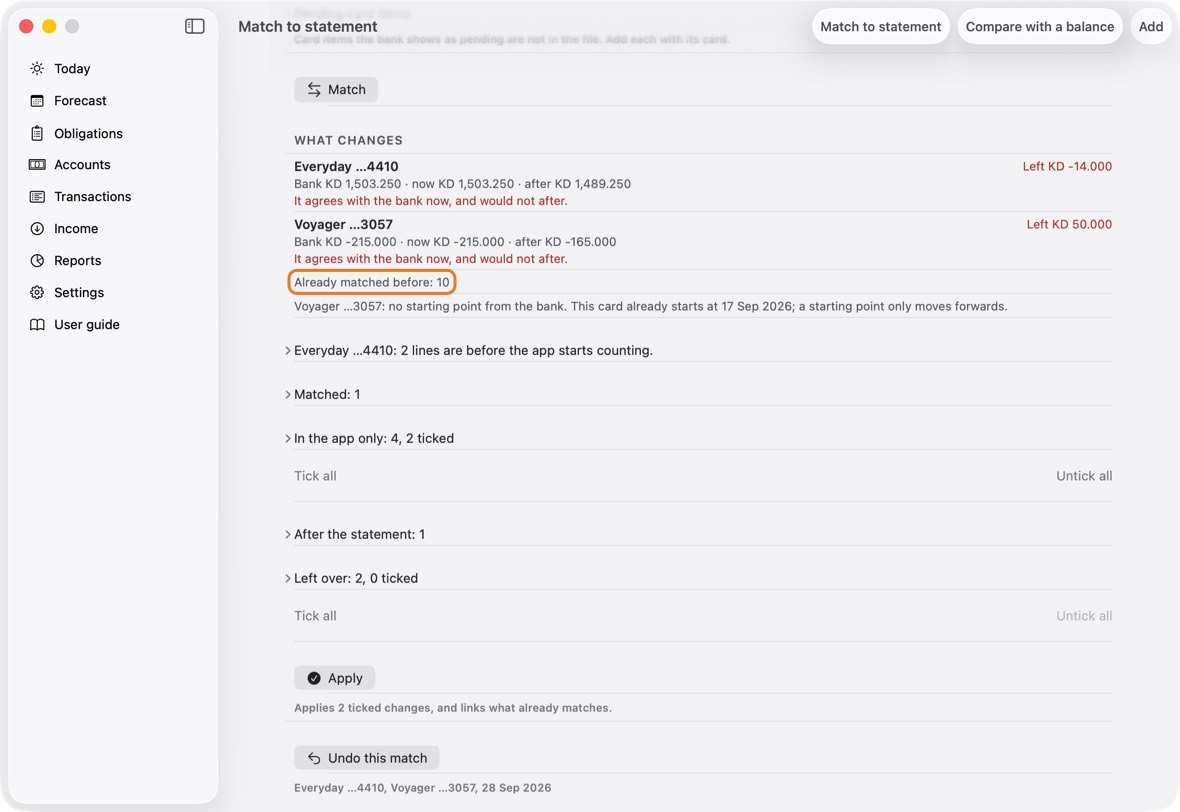
Task: Open Settings in sidebar
Action: (79, 293)
